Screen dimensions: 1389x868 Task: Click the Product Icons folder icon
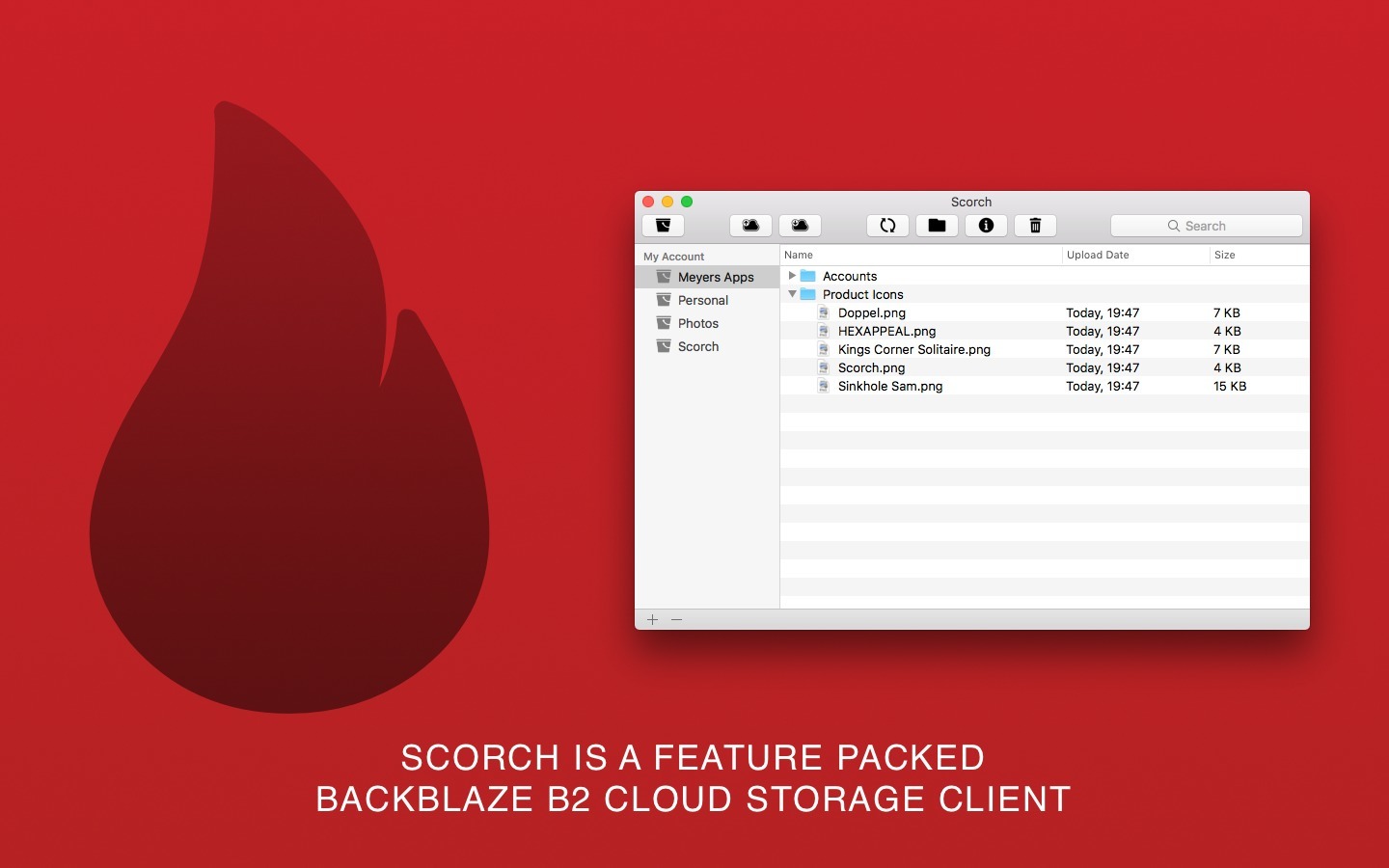pos(808,294)
